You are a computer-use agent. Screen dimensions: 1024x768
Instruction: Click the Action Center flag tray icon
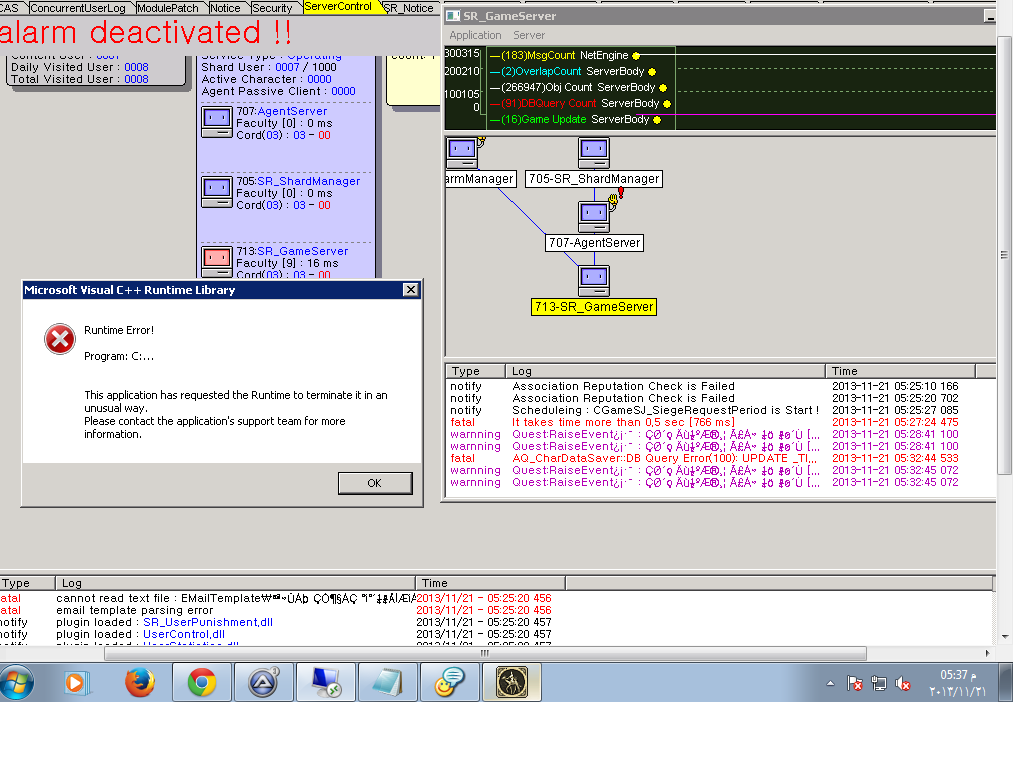point(854,683)
